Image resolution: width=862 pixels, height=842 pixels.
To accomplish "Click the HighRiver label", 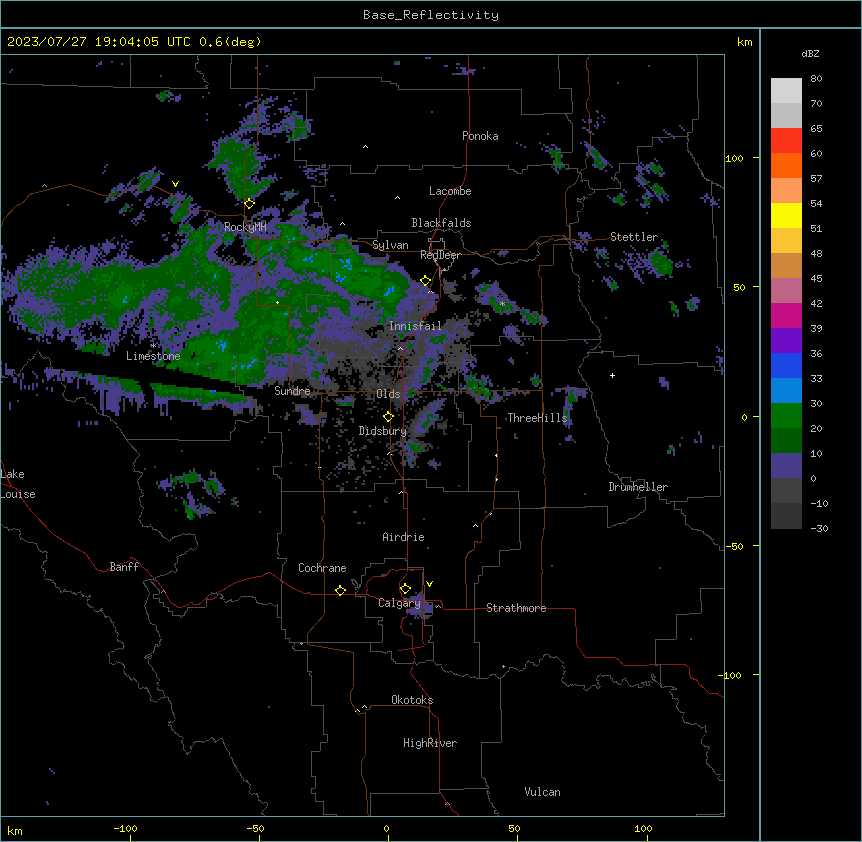I will tap(430, 743).
